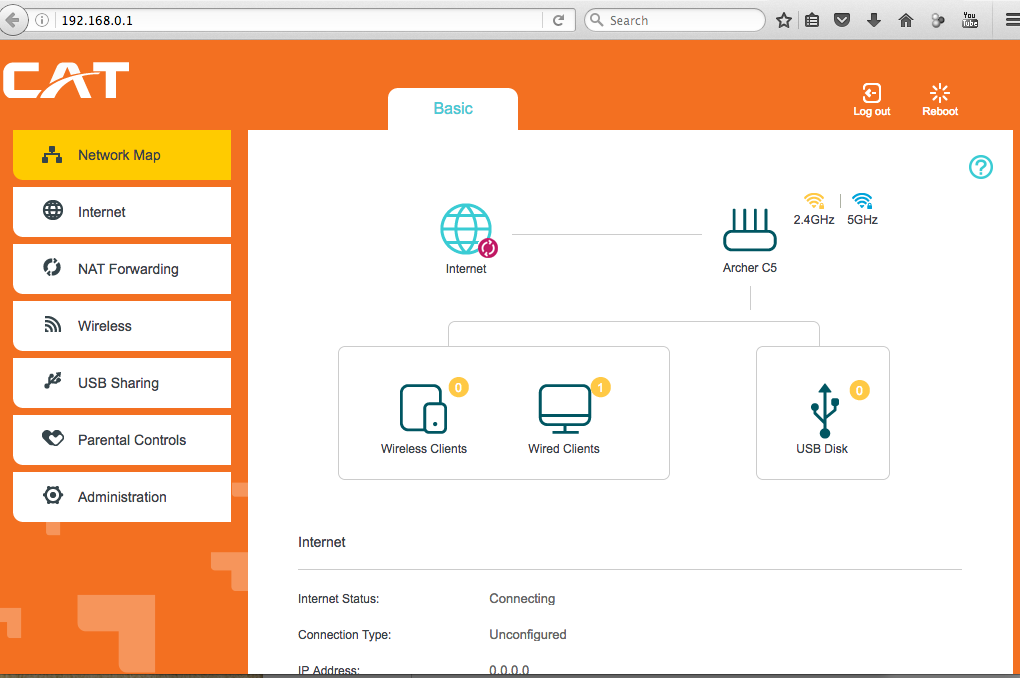1020x678 pixels.
Task: Click the 'Connecting' status text
Action: (x=522, y=599)
